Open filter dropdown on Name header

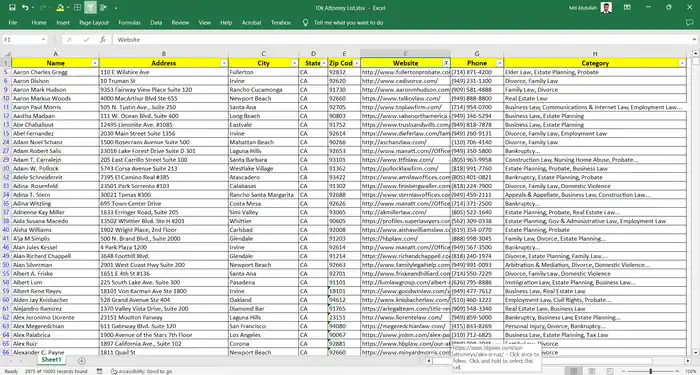(x=95, y=63)
